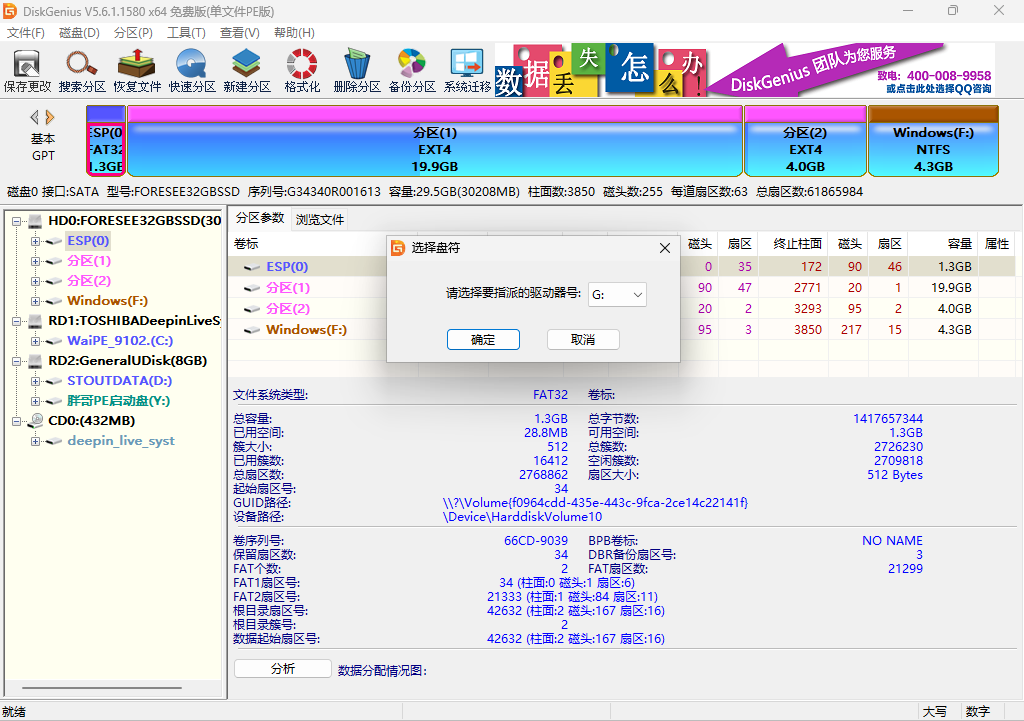The height and width of the screenshot is (721, 1024).
Task: Select Windows(F:) NTFS block in disk map
Action: point(933,141)
